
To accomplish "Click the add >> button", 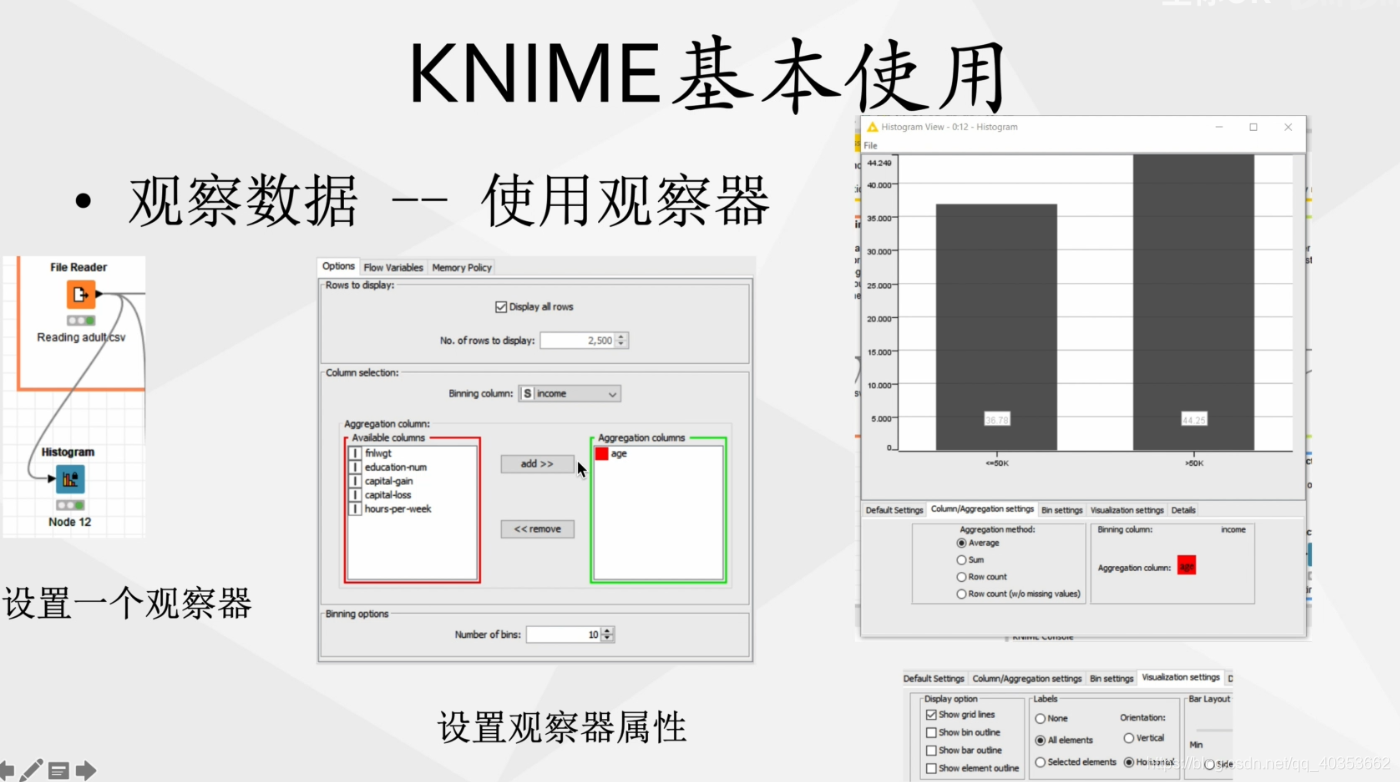I will point(537,464).
